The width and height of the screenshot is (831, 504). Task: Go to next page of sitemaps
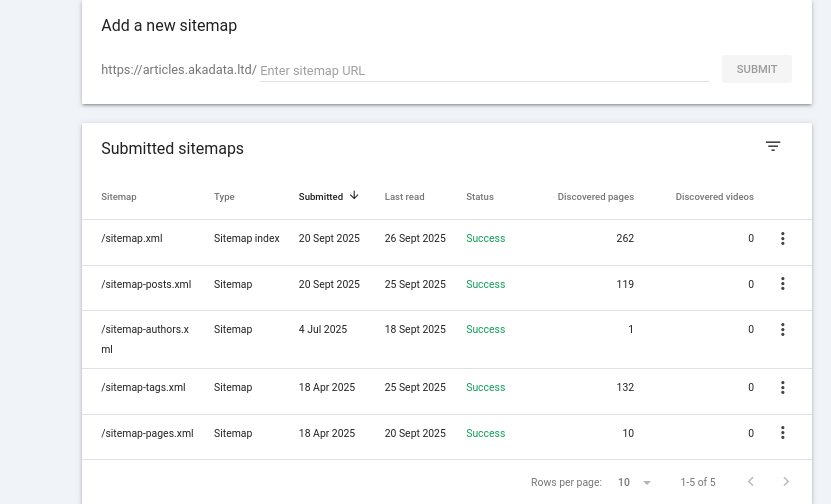(786, 482)
